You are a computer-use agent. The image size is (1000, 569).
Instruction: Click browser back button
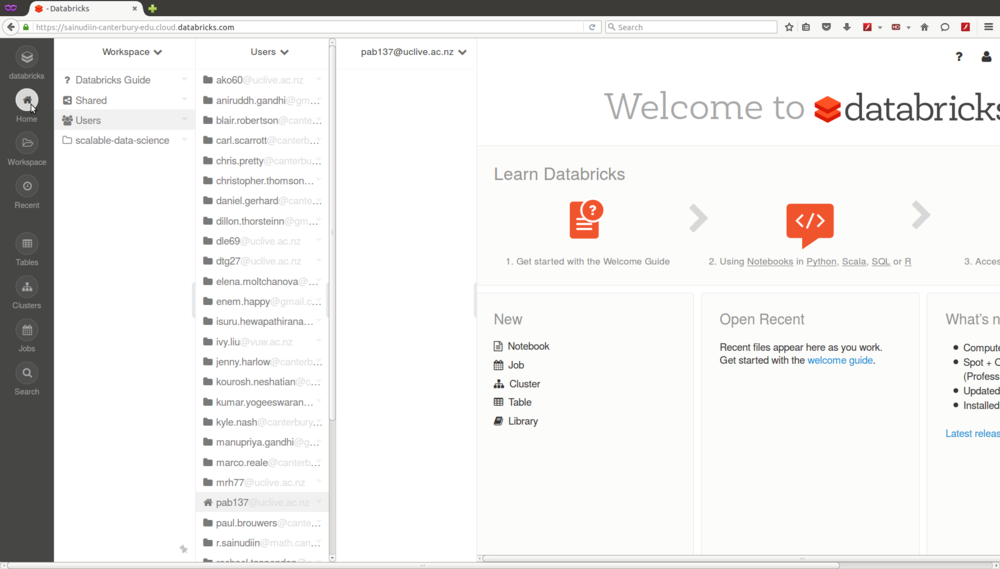click(11, 27)
